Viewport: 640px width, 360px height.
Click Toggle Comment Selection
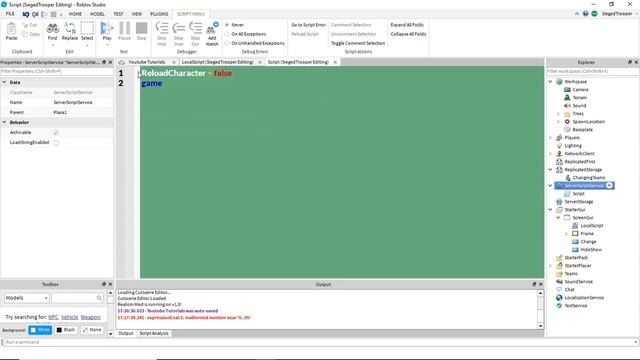(358, 43)
